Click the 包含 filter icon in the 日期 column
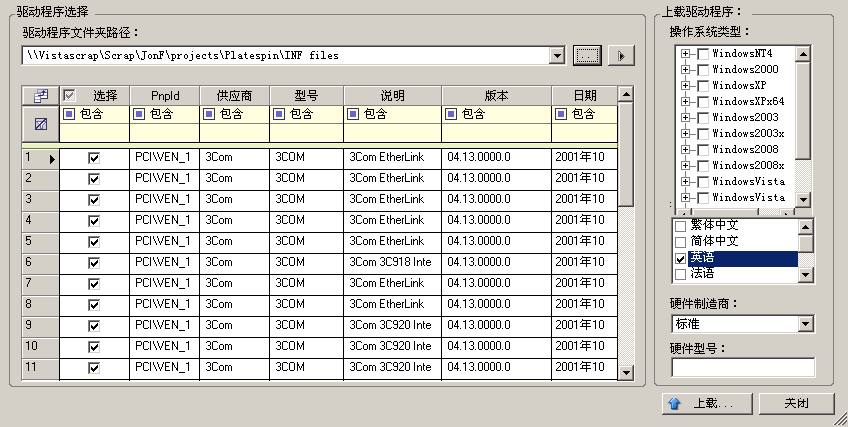This screenshot has height=427, width=848. (561, 114)
